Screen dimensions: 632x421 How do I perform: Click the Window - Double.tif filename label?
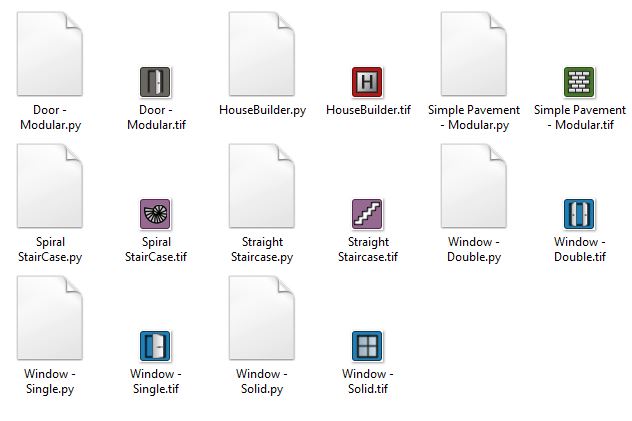[x=580, y=249]
